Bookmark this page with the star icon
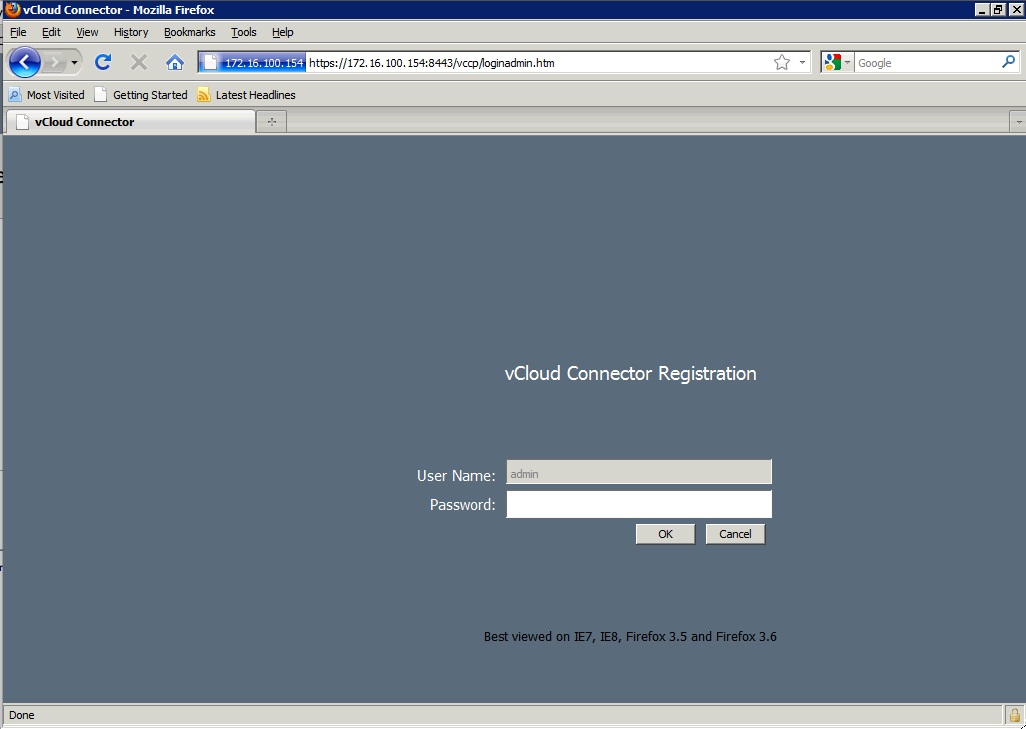 coord(781,63)
